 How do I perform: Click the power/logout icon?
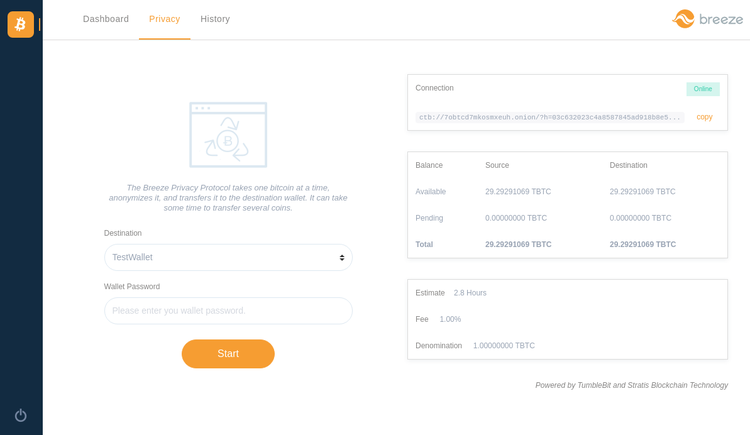point(21,415)
